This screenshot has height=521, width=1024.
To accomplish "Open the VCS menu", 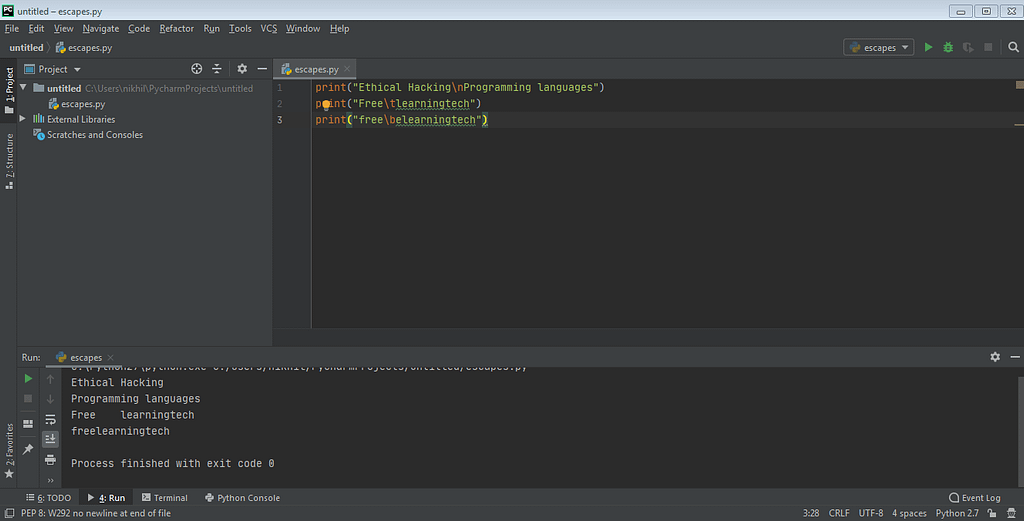I will point(268,28).
